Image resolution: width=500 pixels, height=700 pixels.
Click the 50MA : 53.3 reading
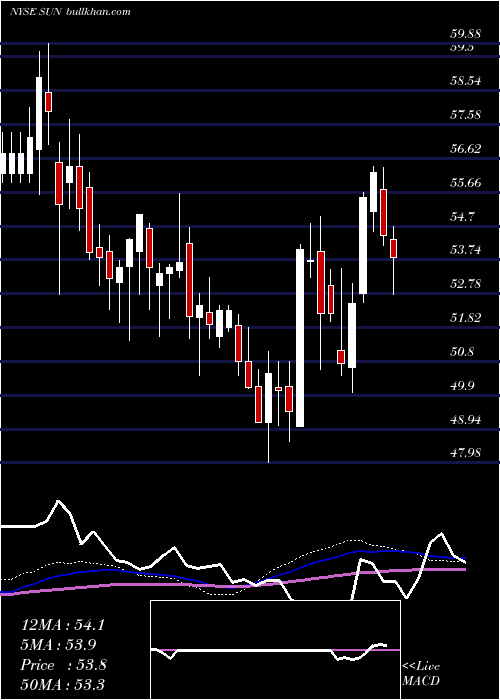click(63, 685)
